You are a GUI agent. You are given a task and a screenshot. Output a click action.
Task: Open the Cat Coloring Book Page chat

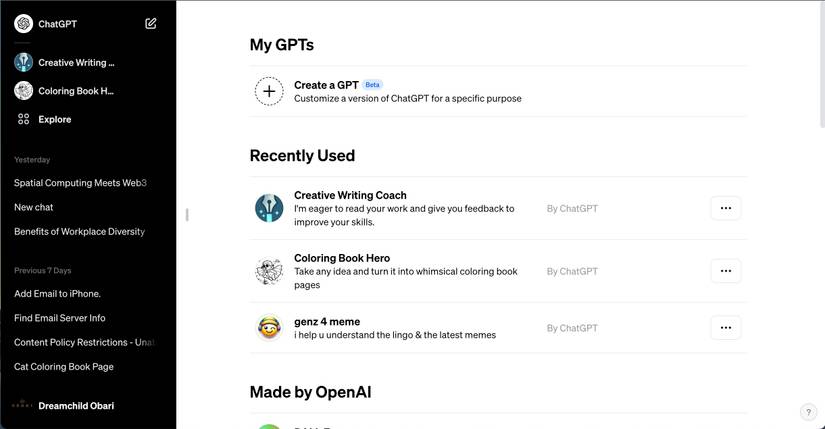click(x=64, y=367)
